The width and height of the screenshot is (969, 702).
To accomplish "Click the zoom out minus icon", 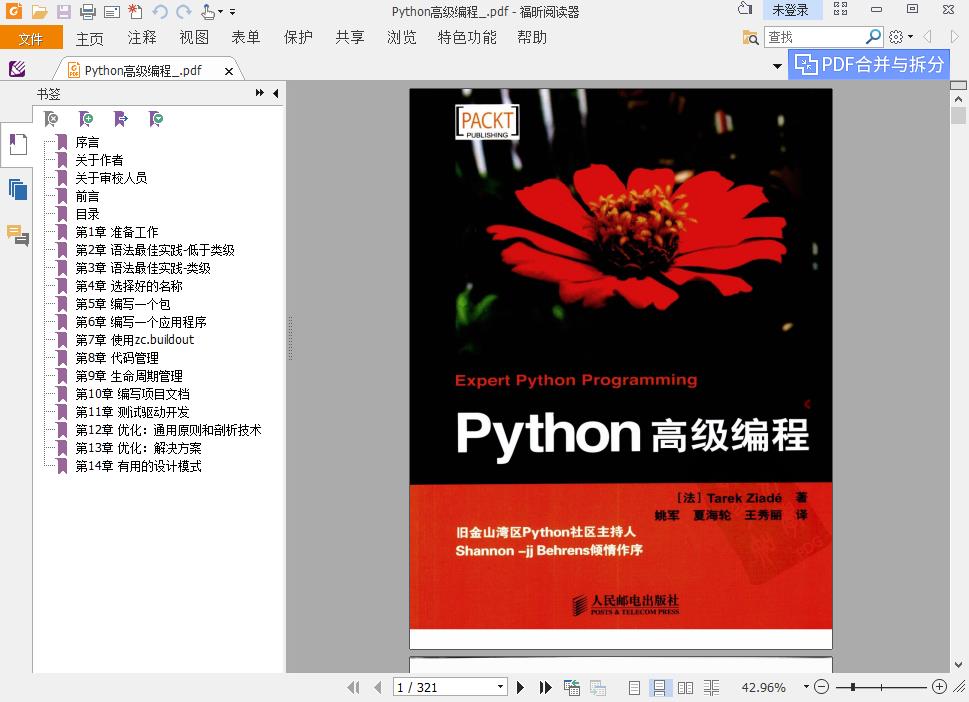I will tap(821, 687).
